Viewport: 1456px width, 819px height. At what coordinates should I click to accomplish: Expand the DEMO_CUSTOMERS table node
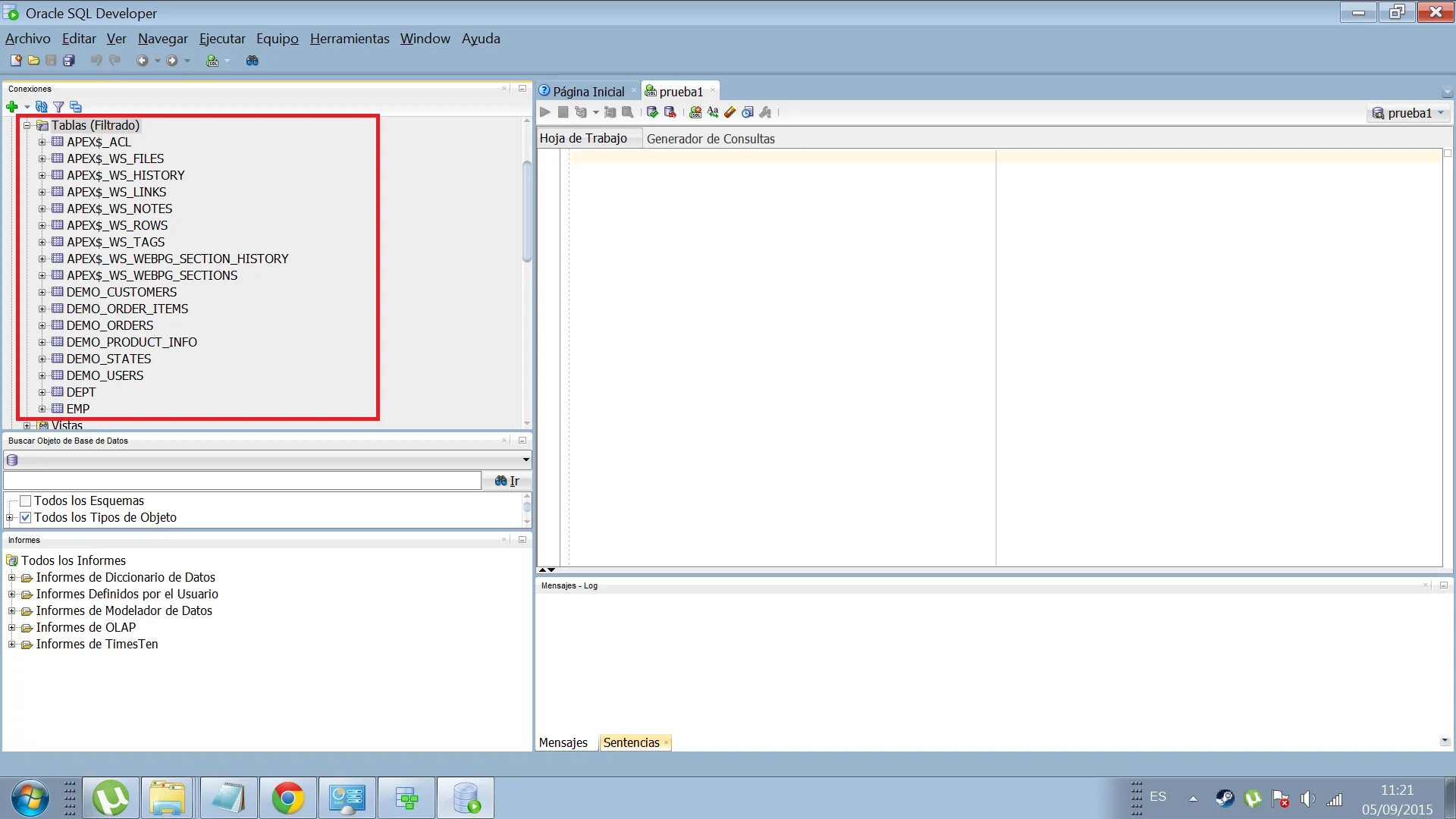pyautogui.click(x=42, y=292)
